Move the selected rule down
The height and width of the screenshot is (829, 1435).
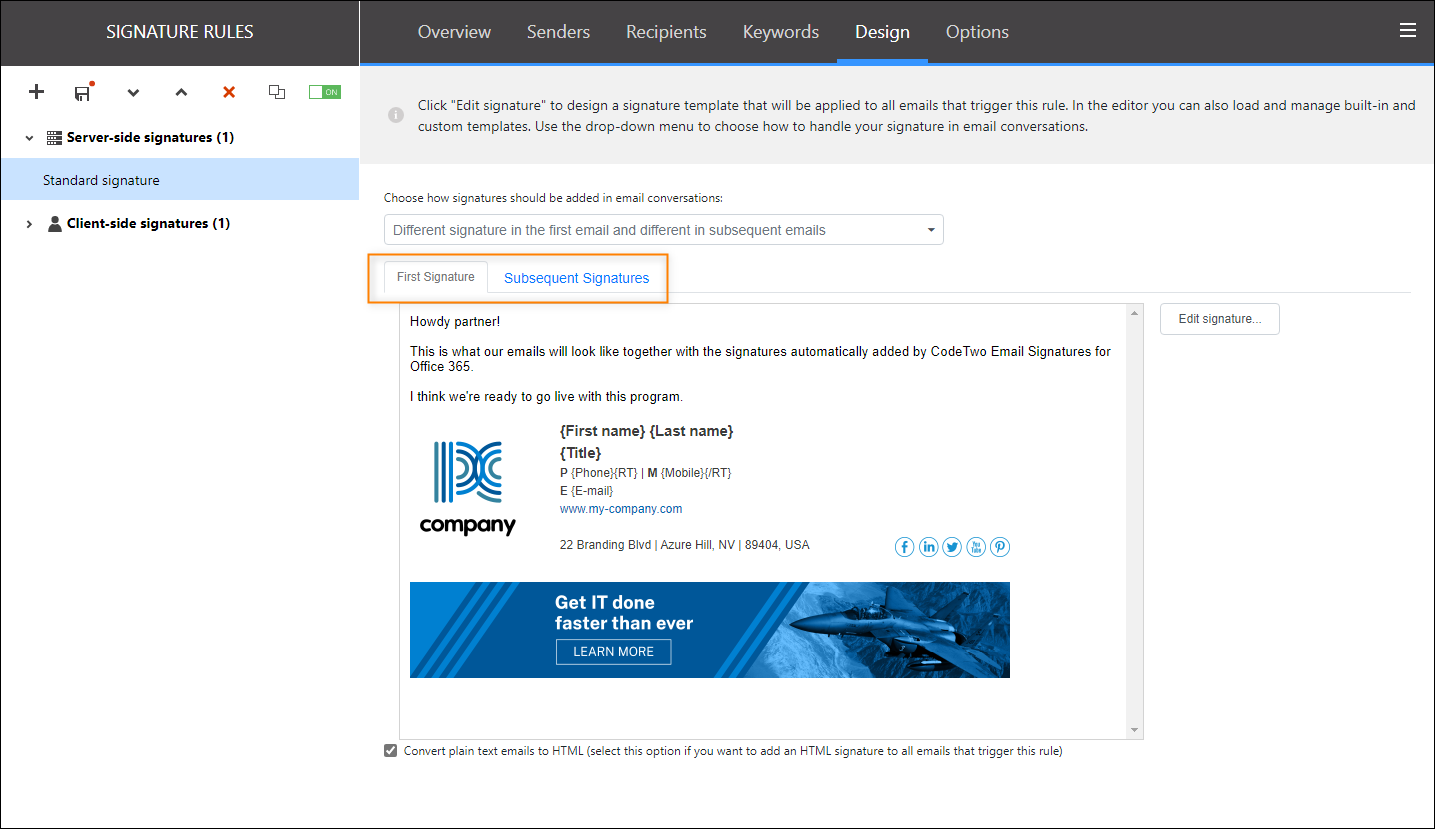coord(132,92)
